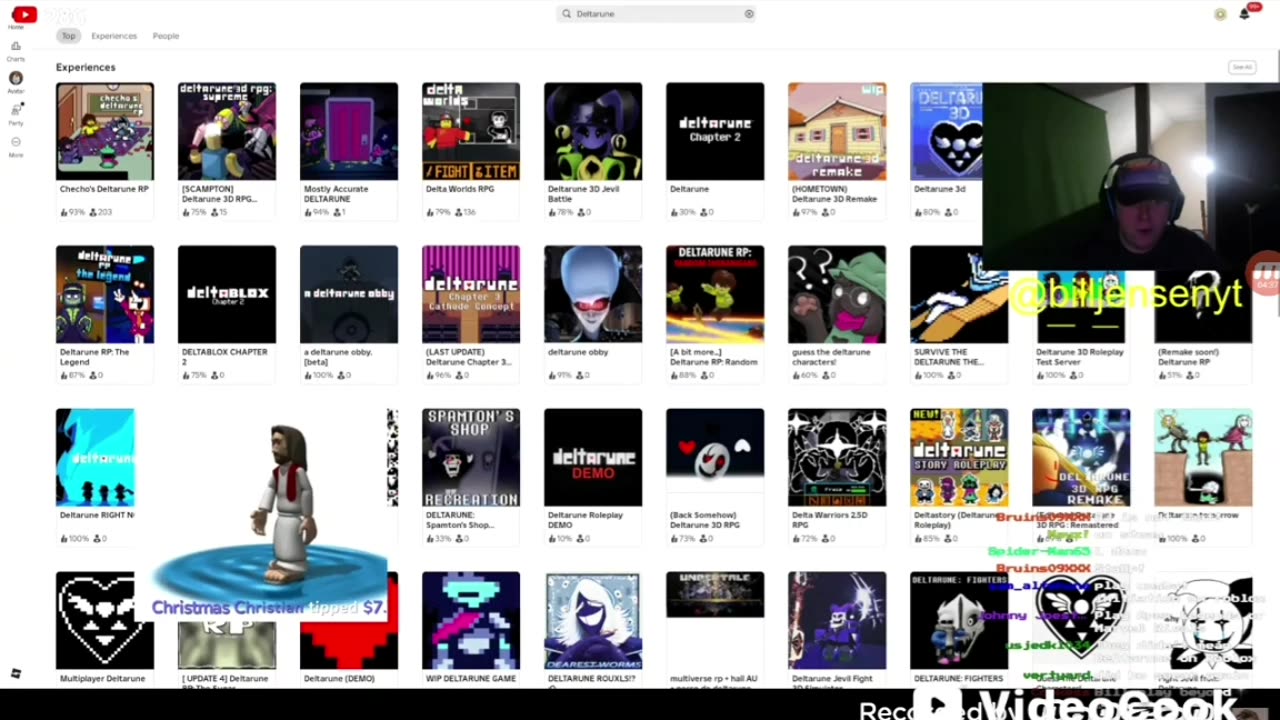
Task: Open Delta Worlds RPG thumbnail
Action: pyautogui.click(x=471, y=131)
